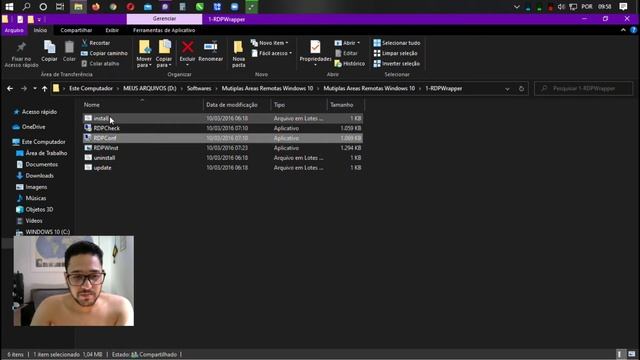Switch to the Compartilhar ribbon tab
The width and height of the screenshot is (640, 360).
click(x=76, y=30)
